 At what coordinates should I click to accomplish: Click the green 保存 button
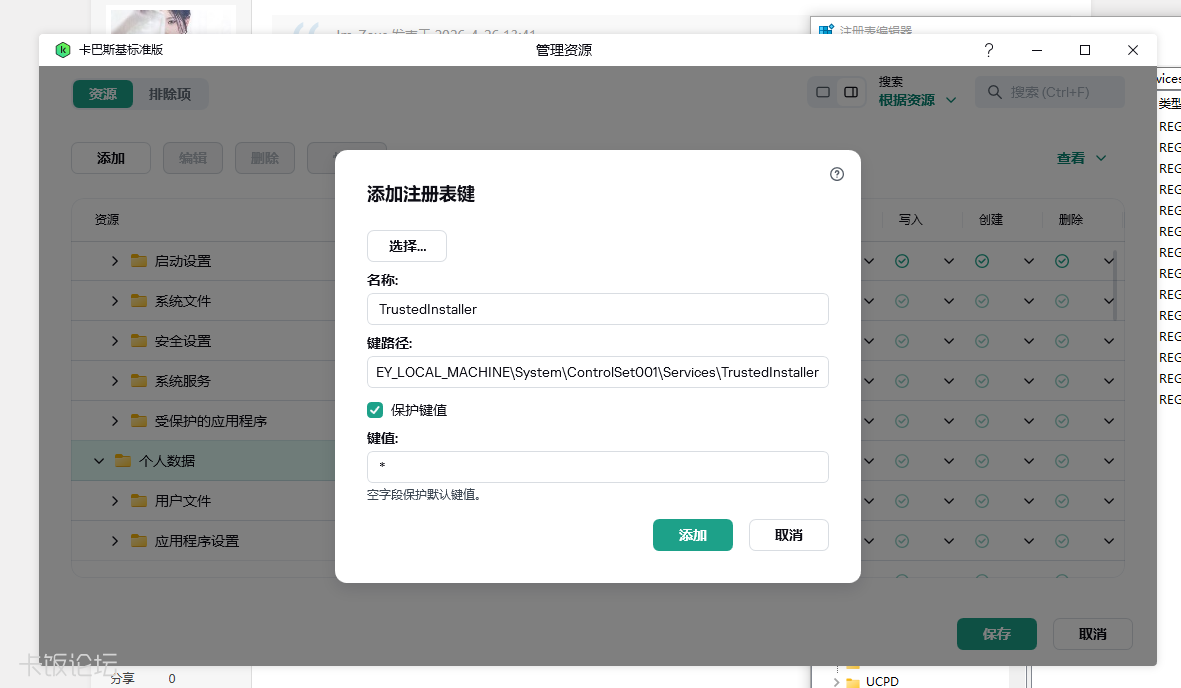[x=996, y=634]
